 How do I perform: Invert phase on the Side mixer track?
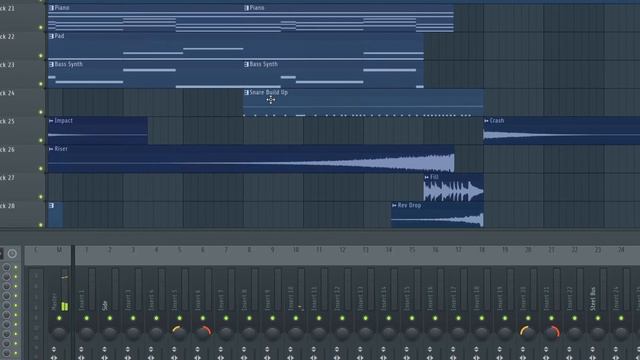(104, 349)
